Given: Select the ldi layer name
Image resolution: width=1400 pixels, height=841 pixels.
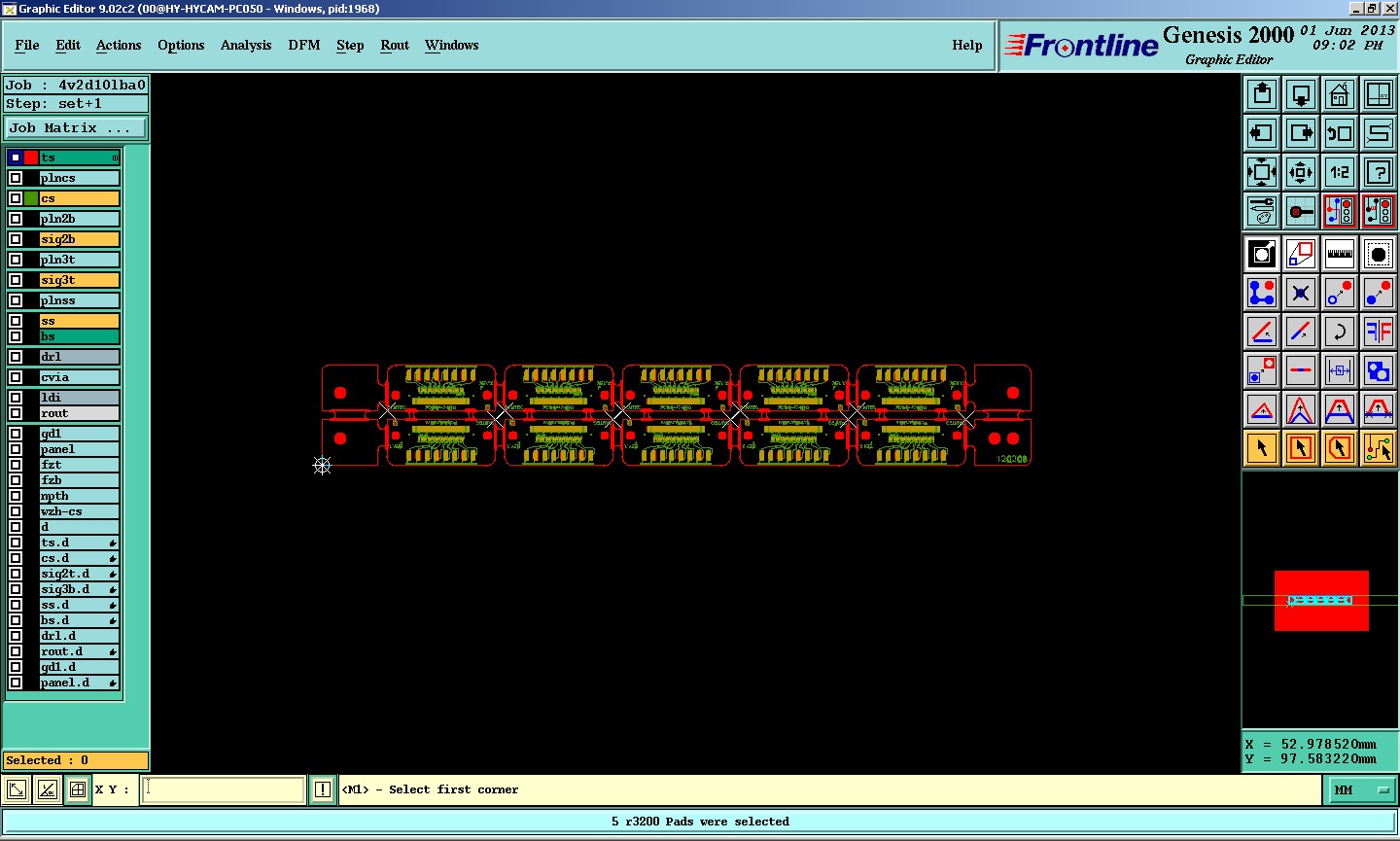Looking at the screenshot, I should pyautogui.click(x=80, y=398).
